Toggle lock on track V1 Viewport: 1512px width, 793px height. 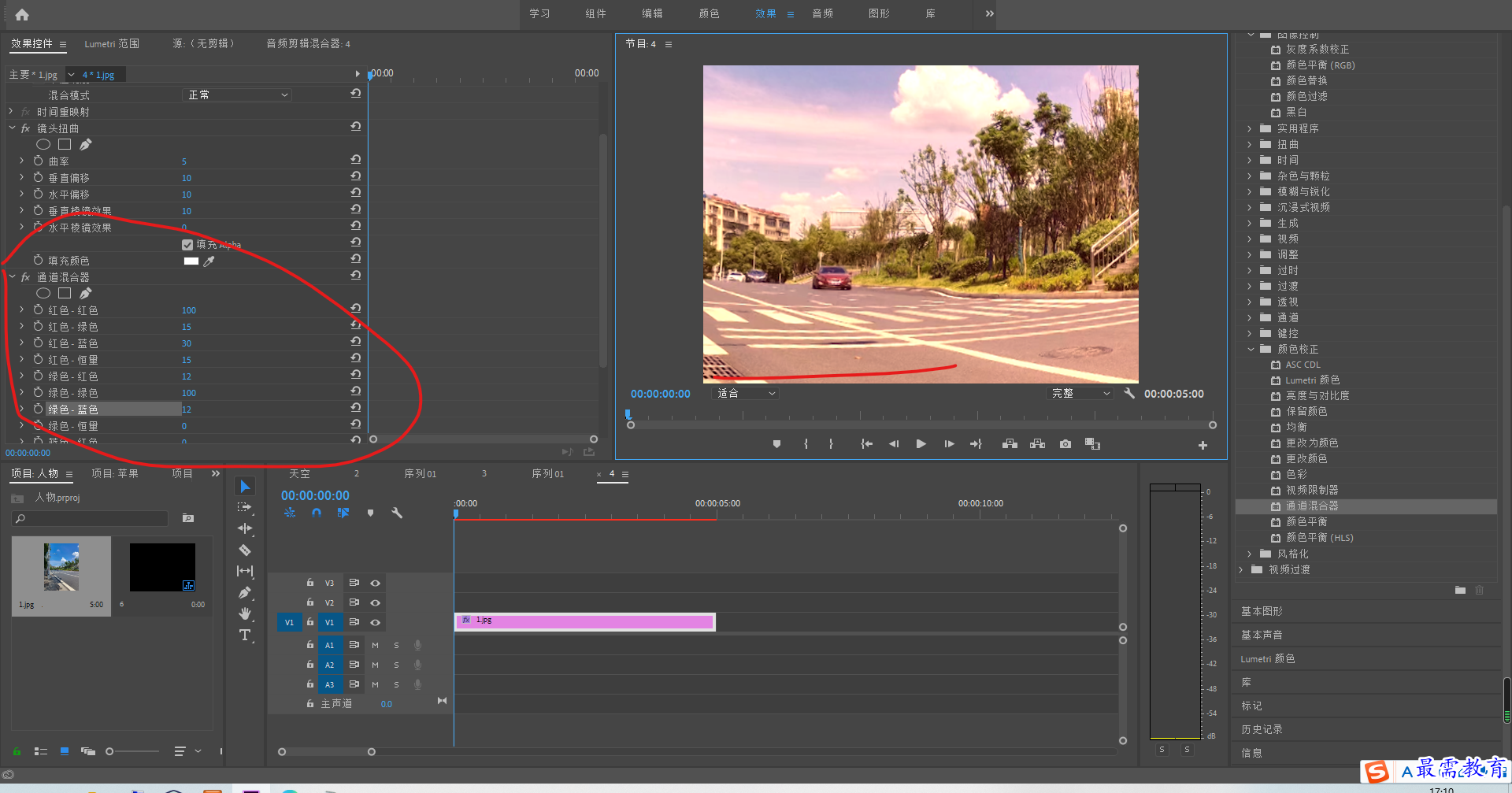[310, 622]
